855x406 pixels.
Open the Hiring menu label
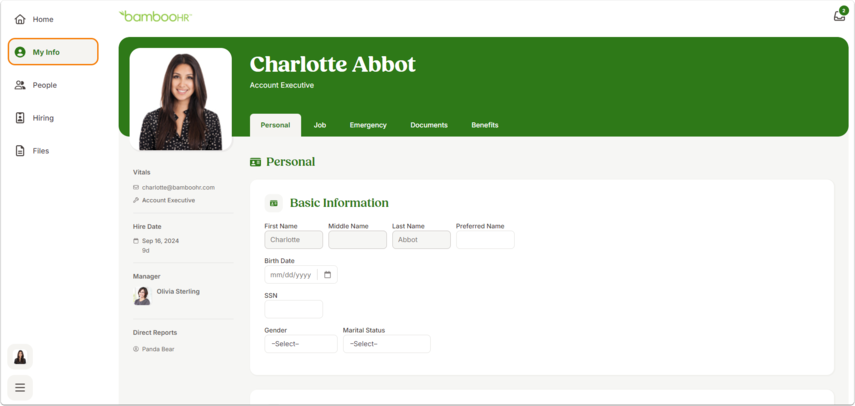(x=43, y=118)
